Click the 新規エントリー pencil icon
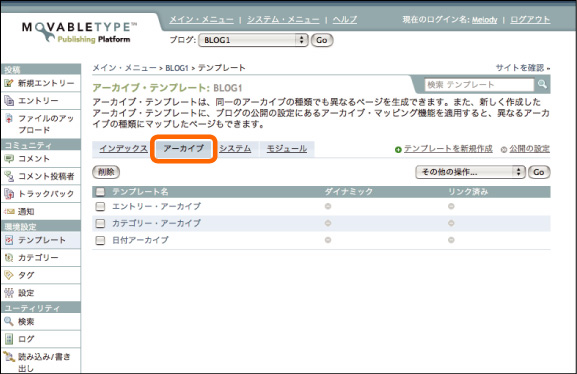The height and width of the screenshot is (374, 577). click(9, 83)
